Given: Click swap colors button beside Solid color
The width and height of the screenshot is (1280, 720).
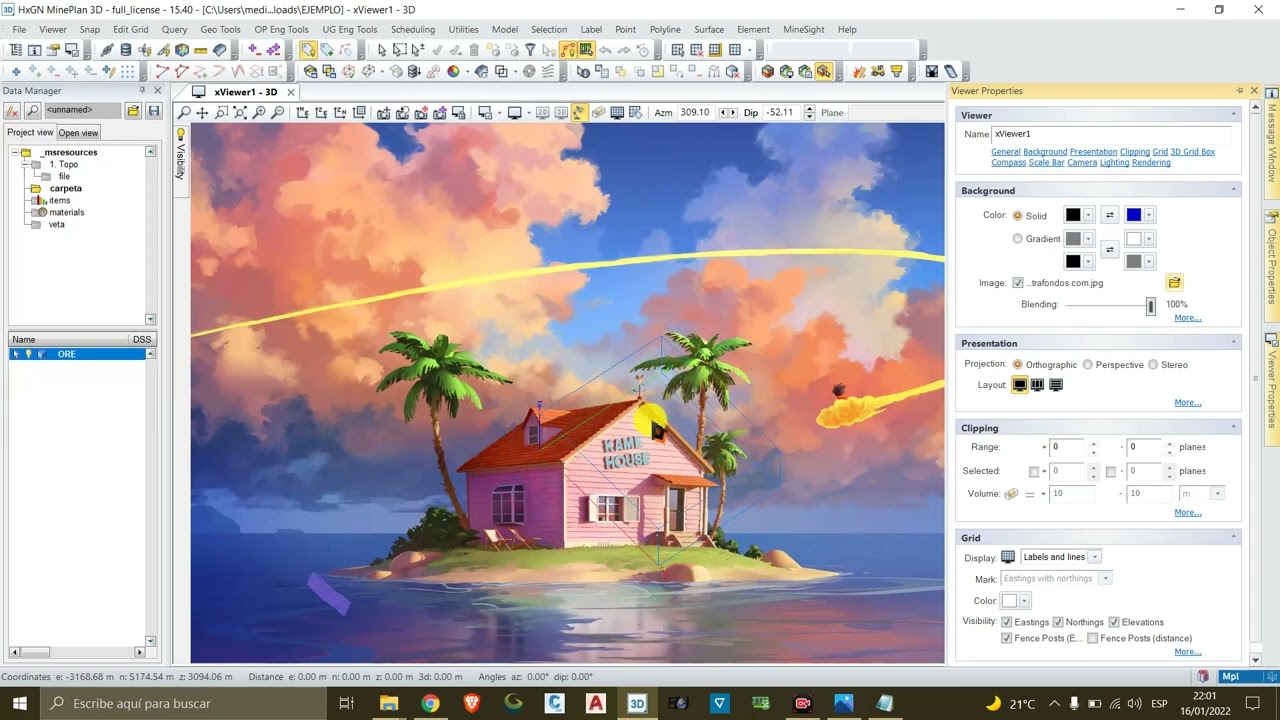Looking at the screenshot, I should 1109,215.
